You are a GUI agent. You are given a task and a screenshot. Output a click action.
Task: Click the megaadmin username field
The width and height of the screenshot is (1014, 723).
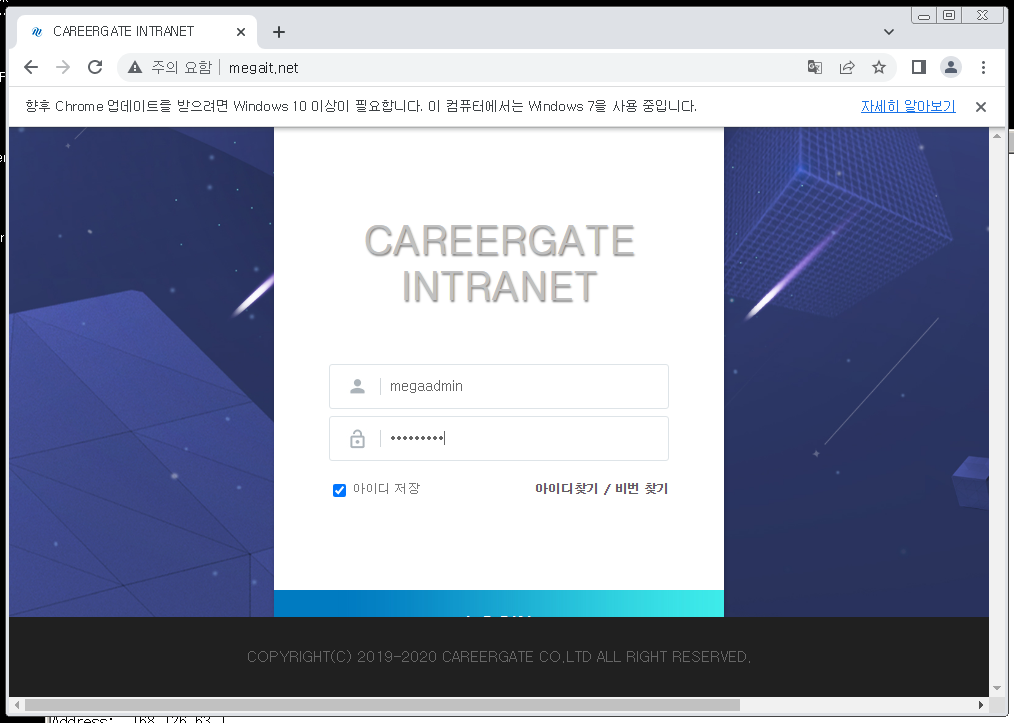tap(499, 386)
